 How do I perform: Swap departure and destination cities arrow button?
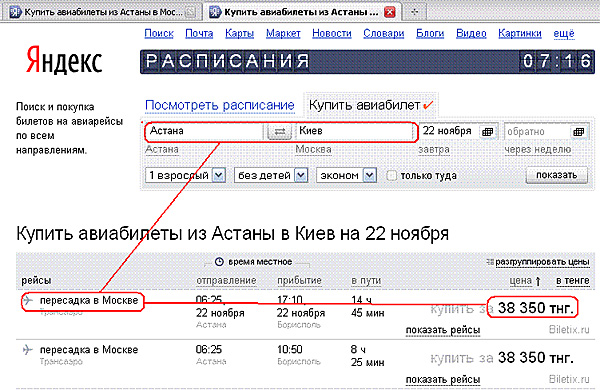pos(279,132)
